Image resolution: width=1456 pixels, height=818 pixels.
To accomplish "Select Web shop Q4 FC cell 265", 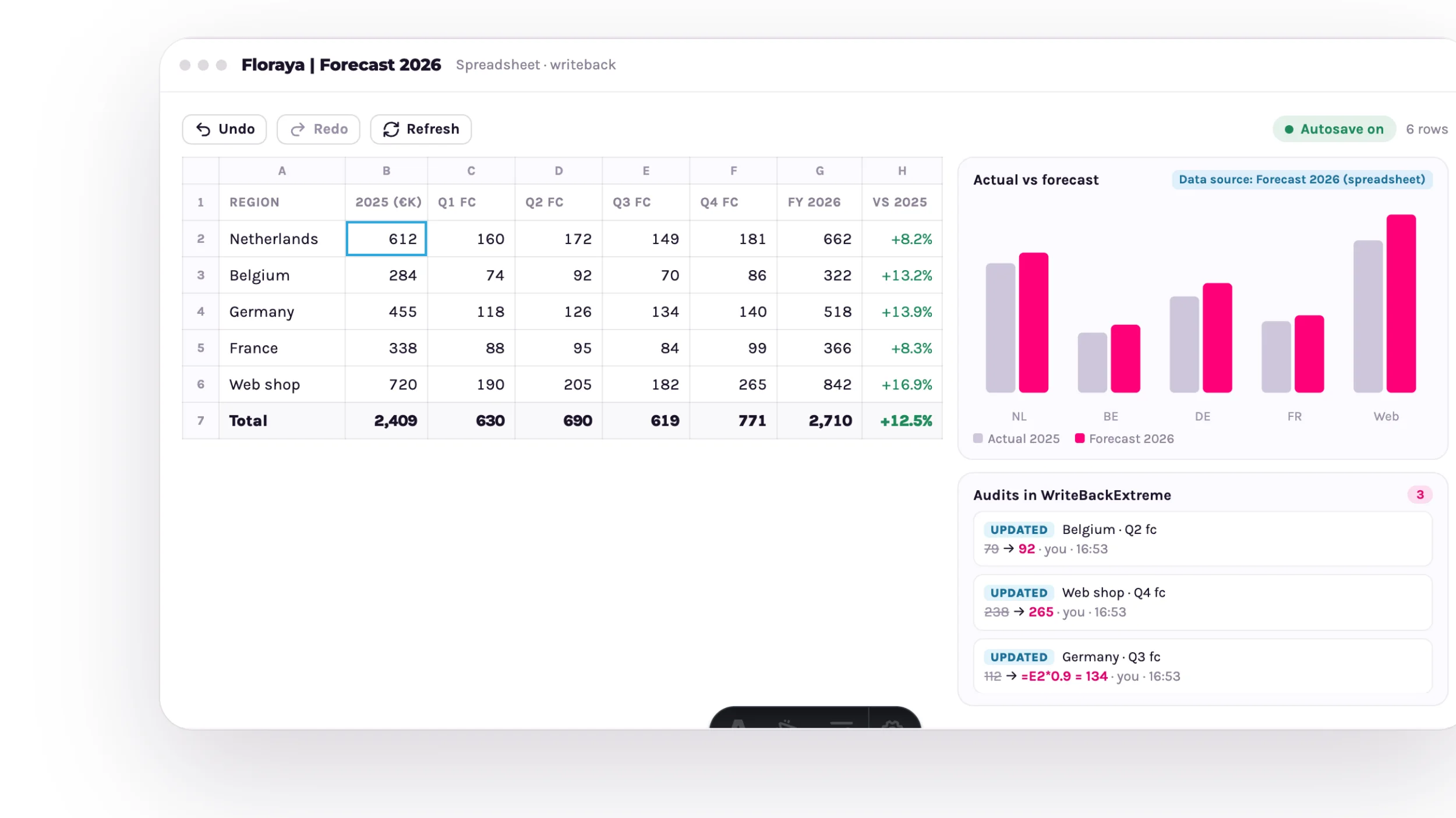I will tap(733, 384).
